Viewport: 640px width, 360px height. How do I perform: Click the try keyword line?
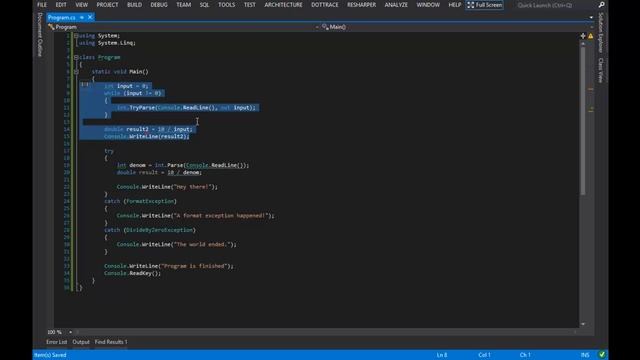click(x=109, y=151)
